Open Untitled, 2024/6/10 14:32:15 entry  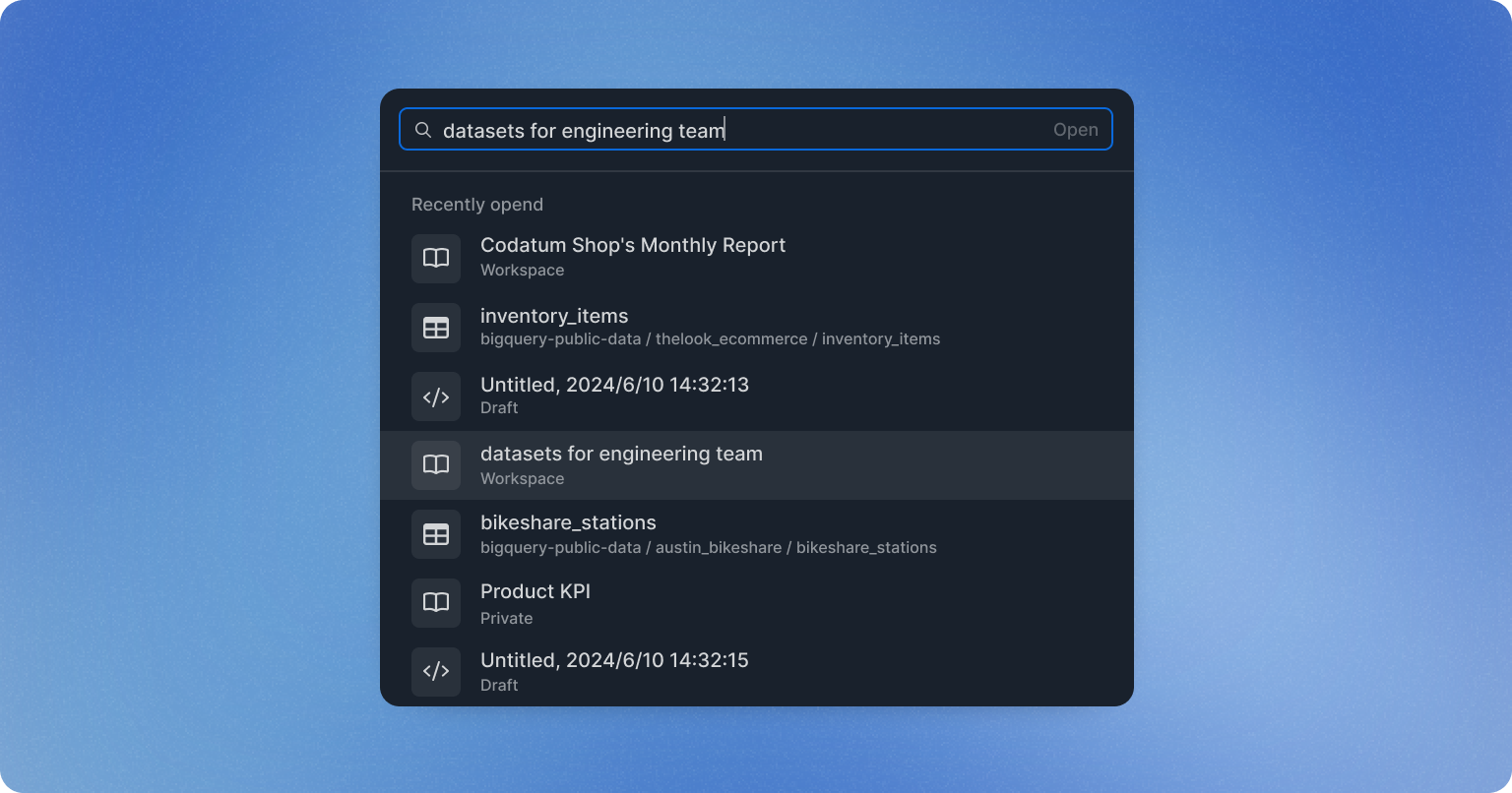tap(614, 660)
